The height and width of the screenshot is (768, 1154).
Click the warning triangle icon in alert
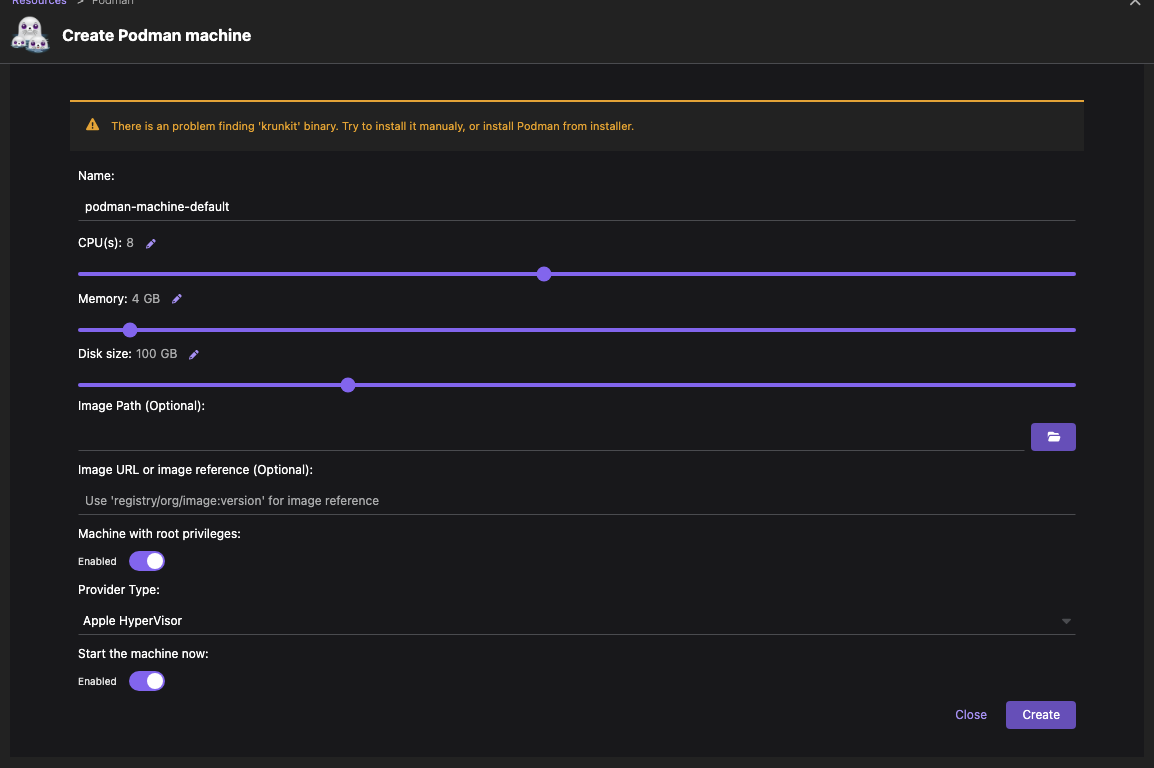(93, 126)
